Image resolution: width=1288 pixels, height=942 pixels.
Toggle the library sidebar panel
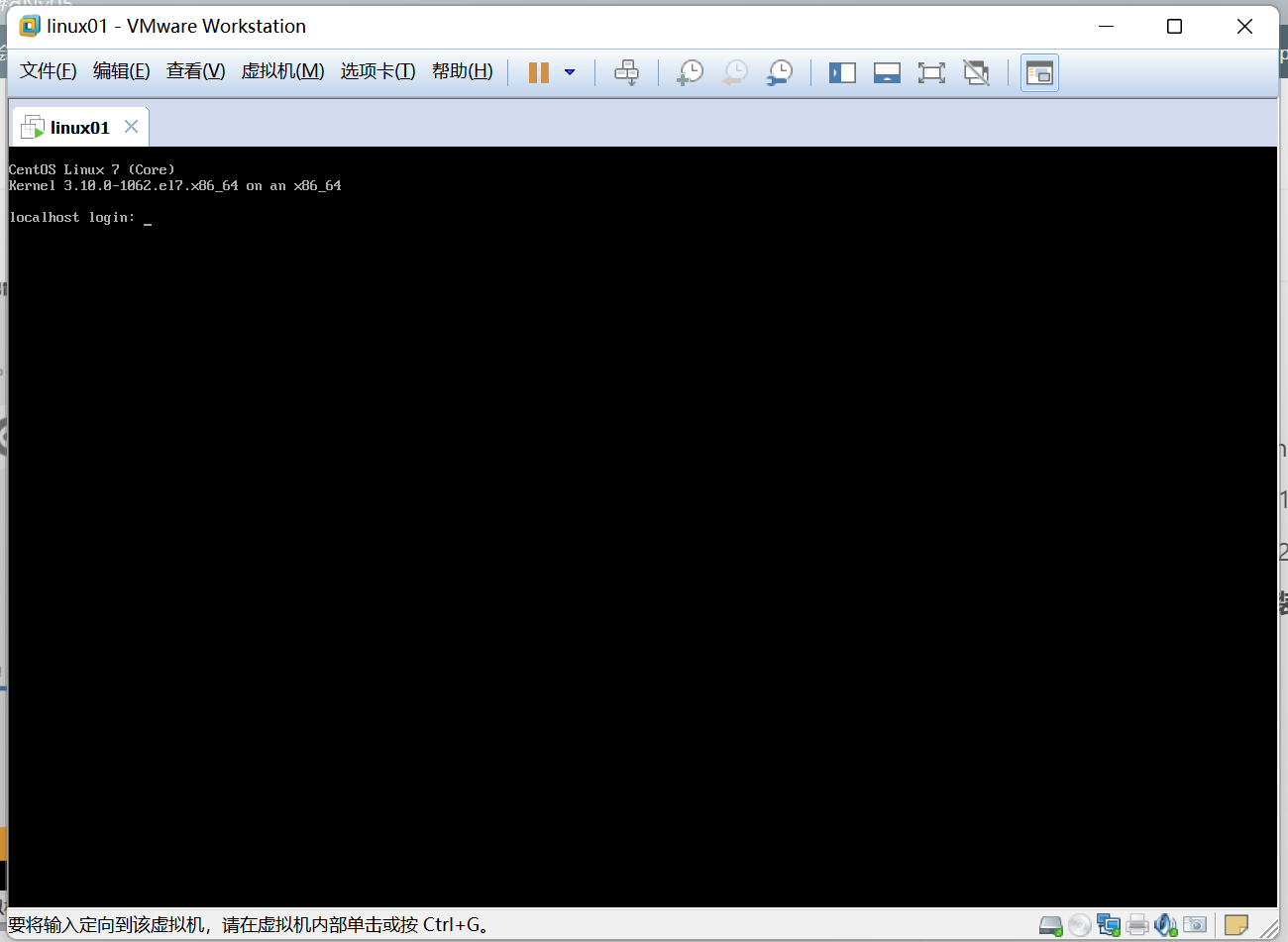point(842,72)
